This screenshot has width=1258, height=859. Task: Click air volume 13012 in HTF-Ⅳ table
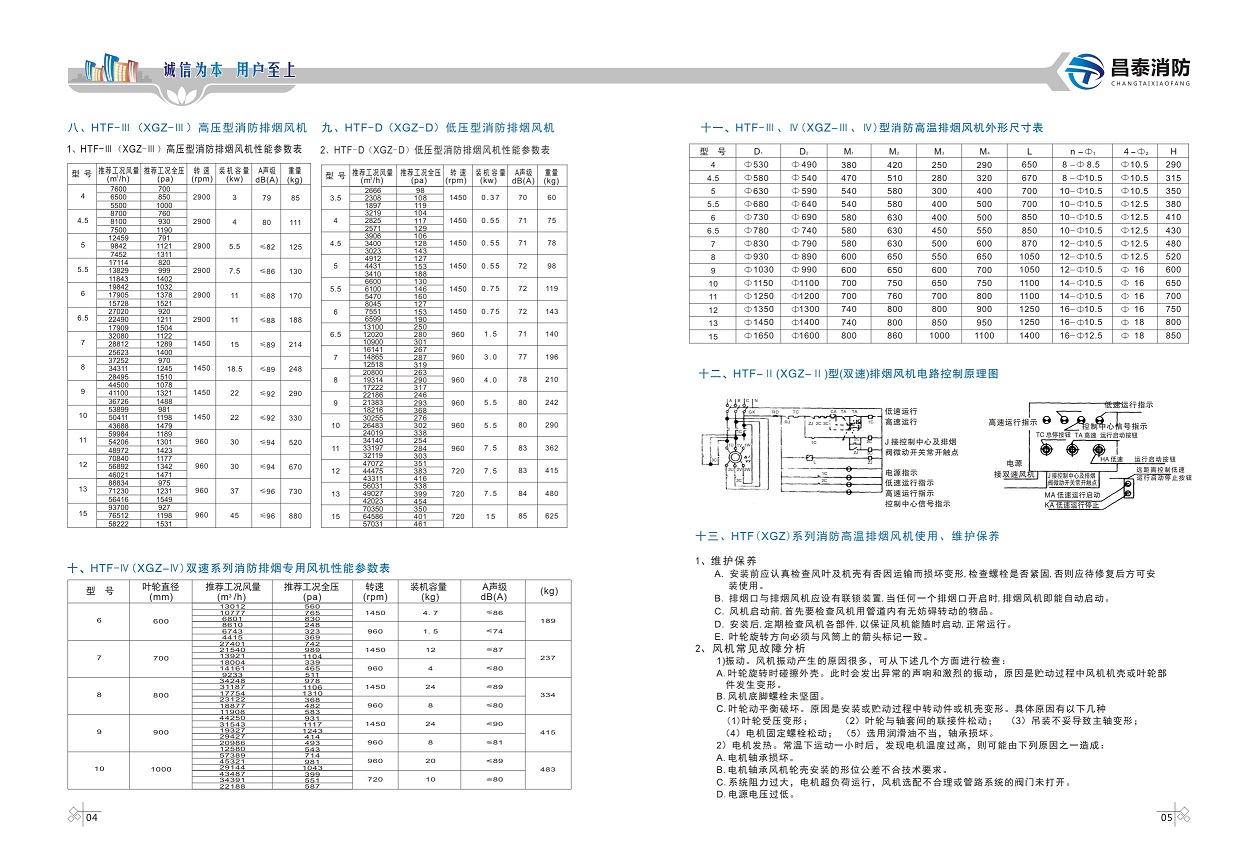(232, 607)
